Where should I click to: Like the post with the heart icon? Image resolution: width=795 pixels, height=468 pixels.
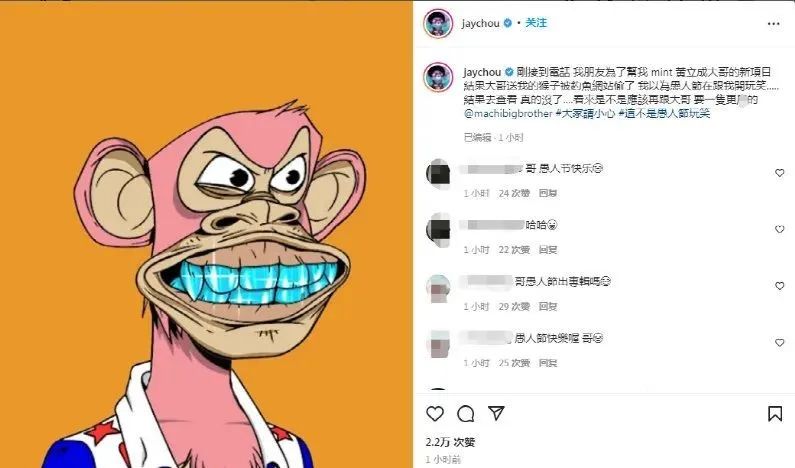coord(435,414)
